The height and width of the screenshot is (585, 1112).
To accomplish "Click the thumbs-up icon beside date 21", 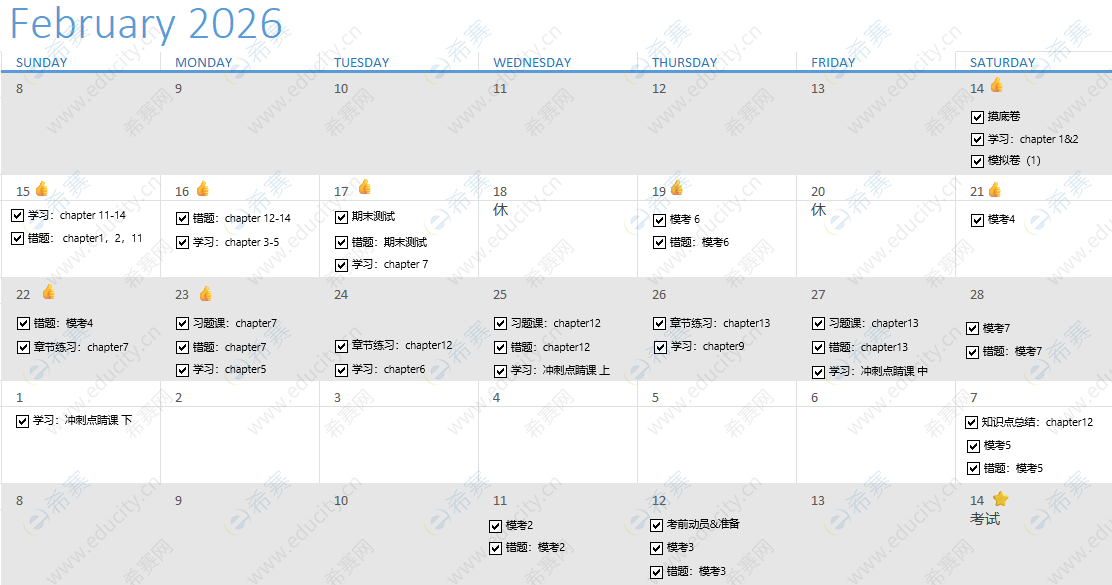I will pos(995,189).
